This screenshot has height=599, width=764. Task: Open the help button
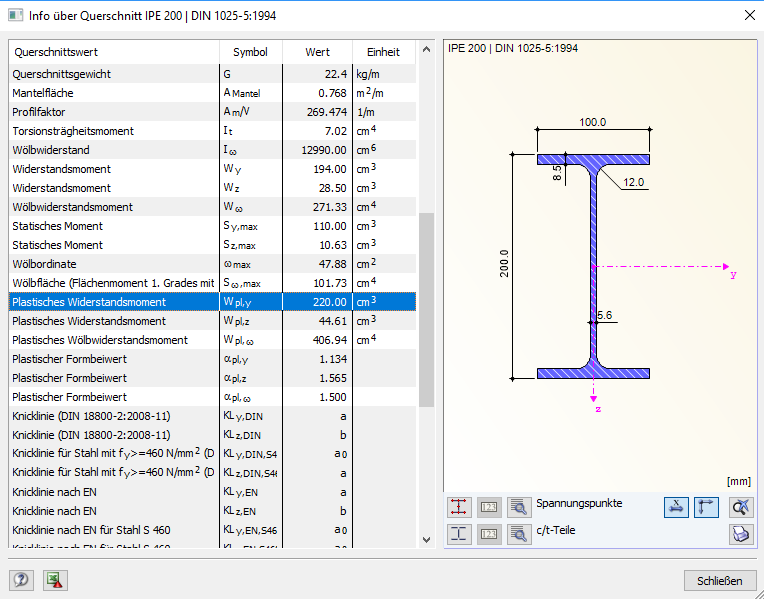click(x=21, y=580)
